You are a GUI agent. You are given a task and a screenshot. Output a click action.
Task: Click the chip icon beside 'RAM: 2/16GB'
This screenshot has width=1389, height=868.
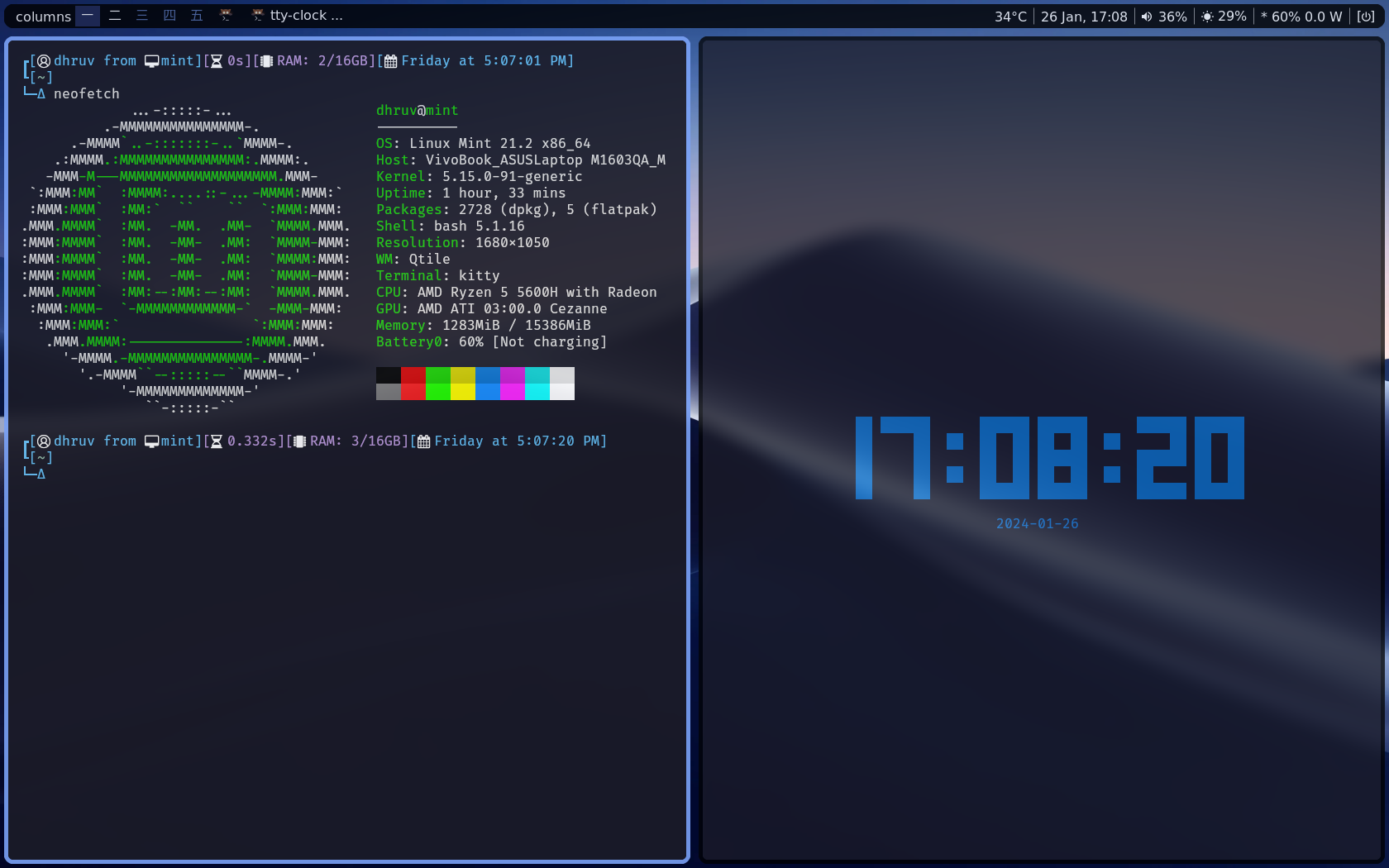[x=267, y=61]
